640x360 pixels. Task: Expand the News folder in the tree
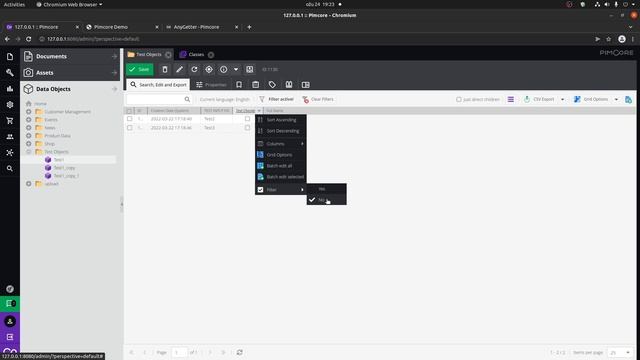[29, 128]
